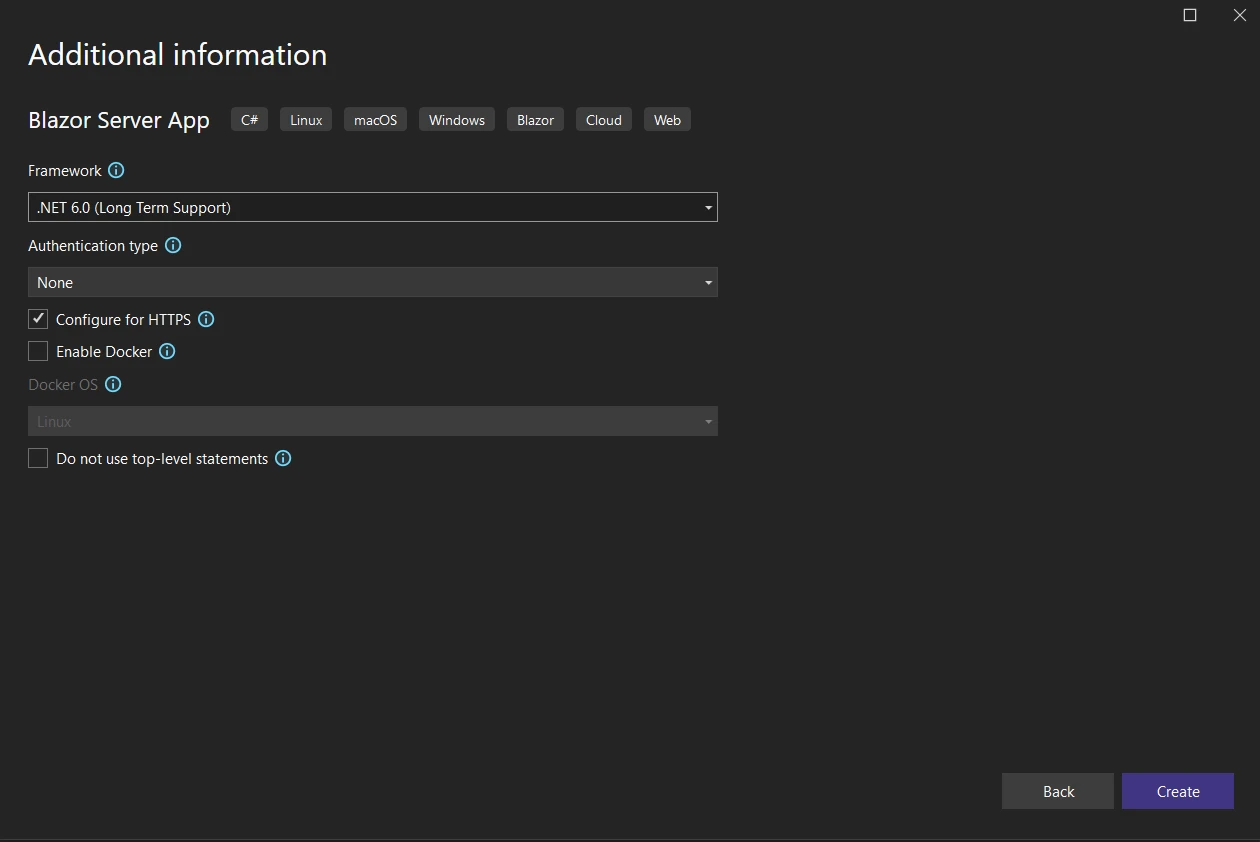This screenshot has width=1260, height=842.
Task: Click info icon beside Configure for HTTPS
Action: [x=206, y=320]
